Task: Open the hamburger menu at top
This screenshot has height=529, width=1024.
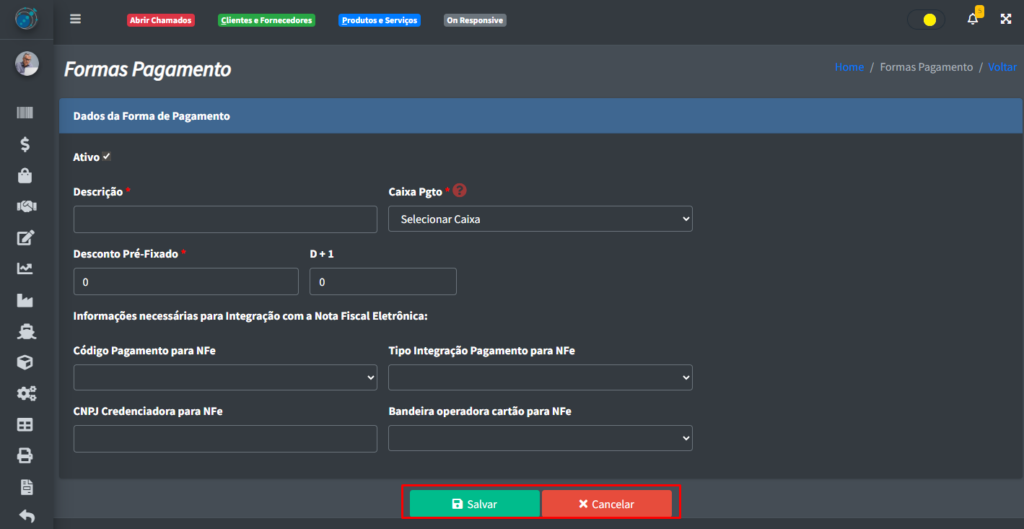Action: [76, 19]
